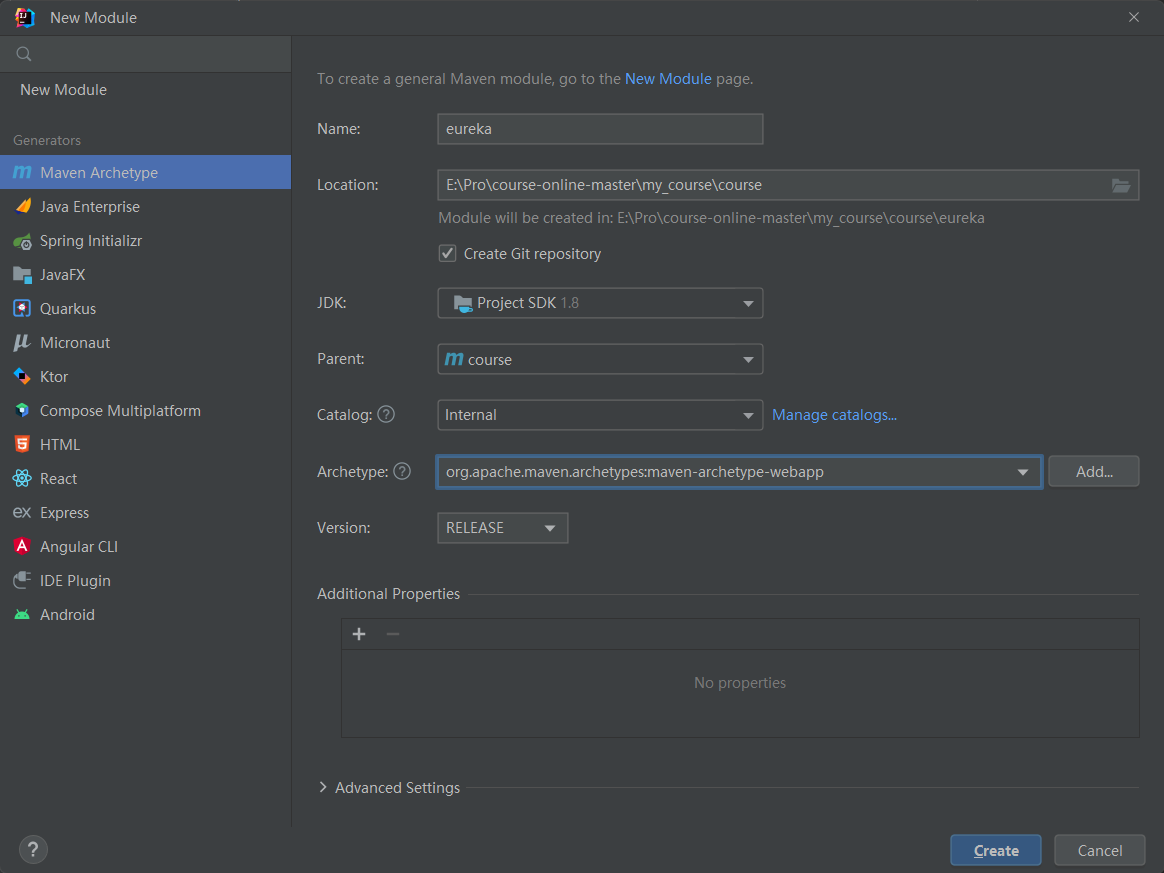The height and width of the screenshot is (873, 1164).
Task: Open the Catalog help question mark
Action: point(386,414)
